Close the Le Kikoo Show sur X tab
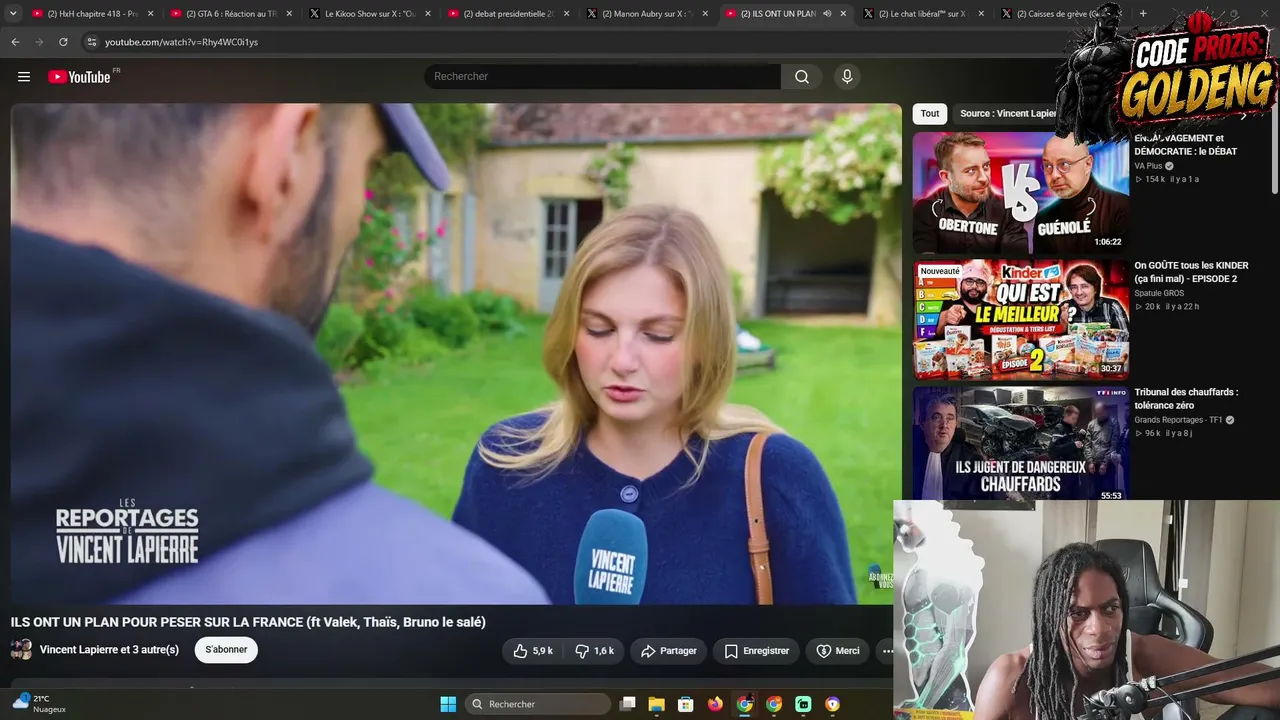Screen dimensions: 1280x720 [428, 14]
